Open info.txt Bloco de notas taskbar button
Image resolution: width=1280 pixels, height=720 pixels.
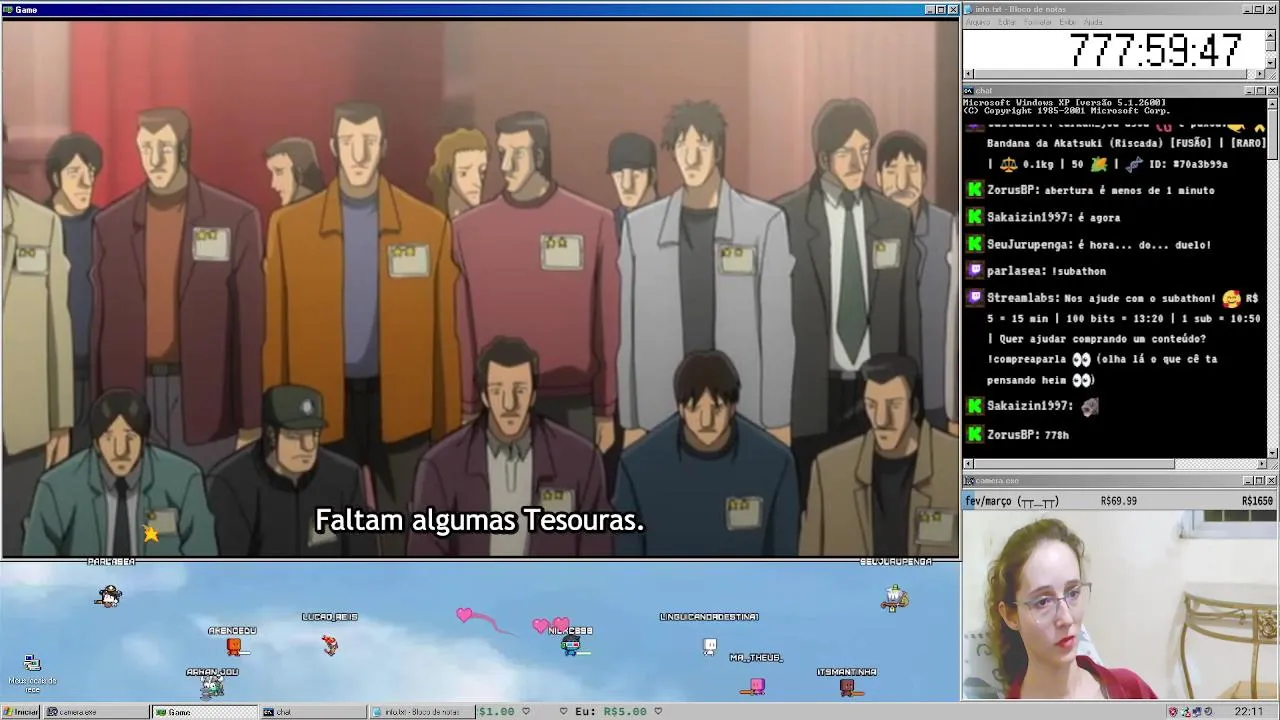[422, 712]
